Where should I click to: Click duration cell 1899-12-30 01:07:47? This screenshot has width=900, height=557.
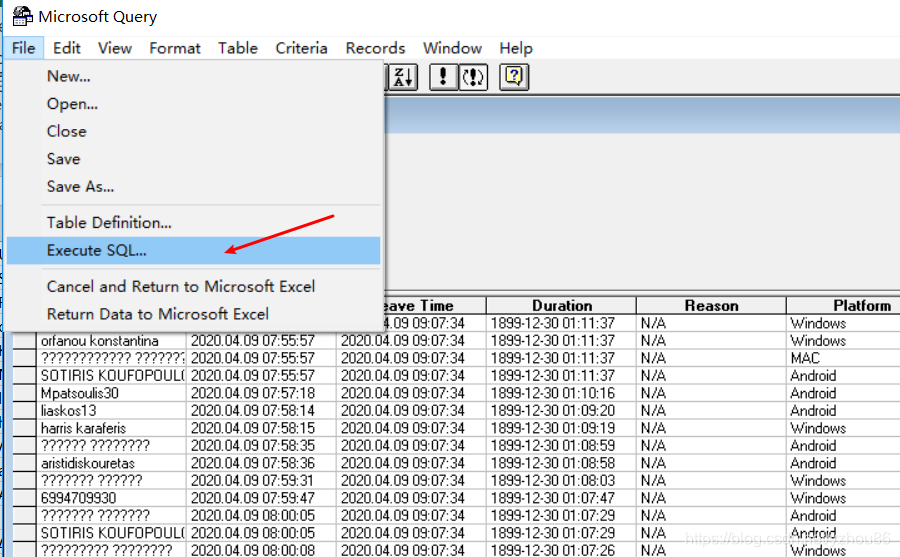561,498
